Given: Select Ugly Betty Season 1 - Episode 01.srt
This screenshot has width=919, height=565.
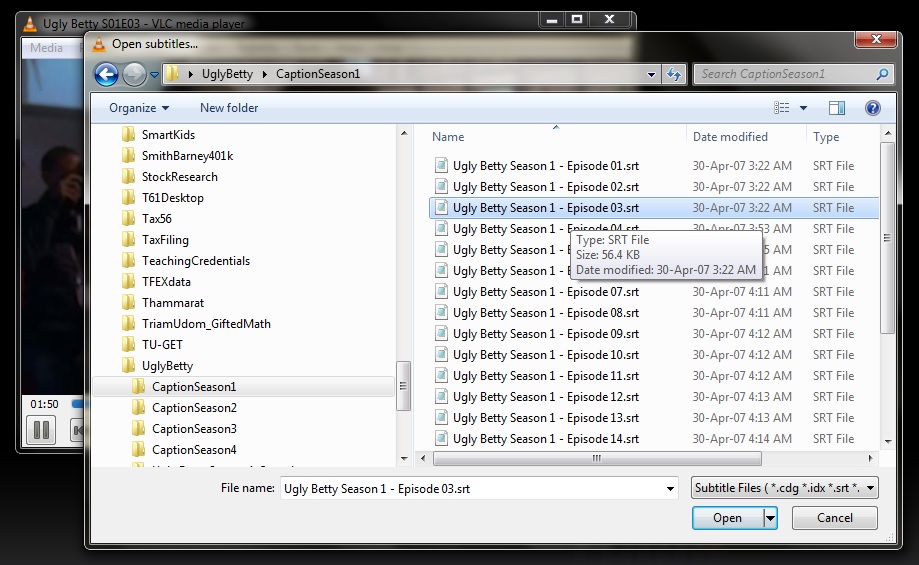Looking at the screenshot, I should (546, 166).
